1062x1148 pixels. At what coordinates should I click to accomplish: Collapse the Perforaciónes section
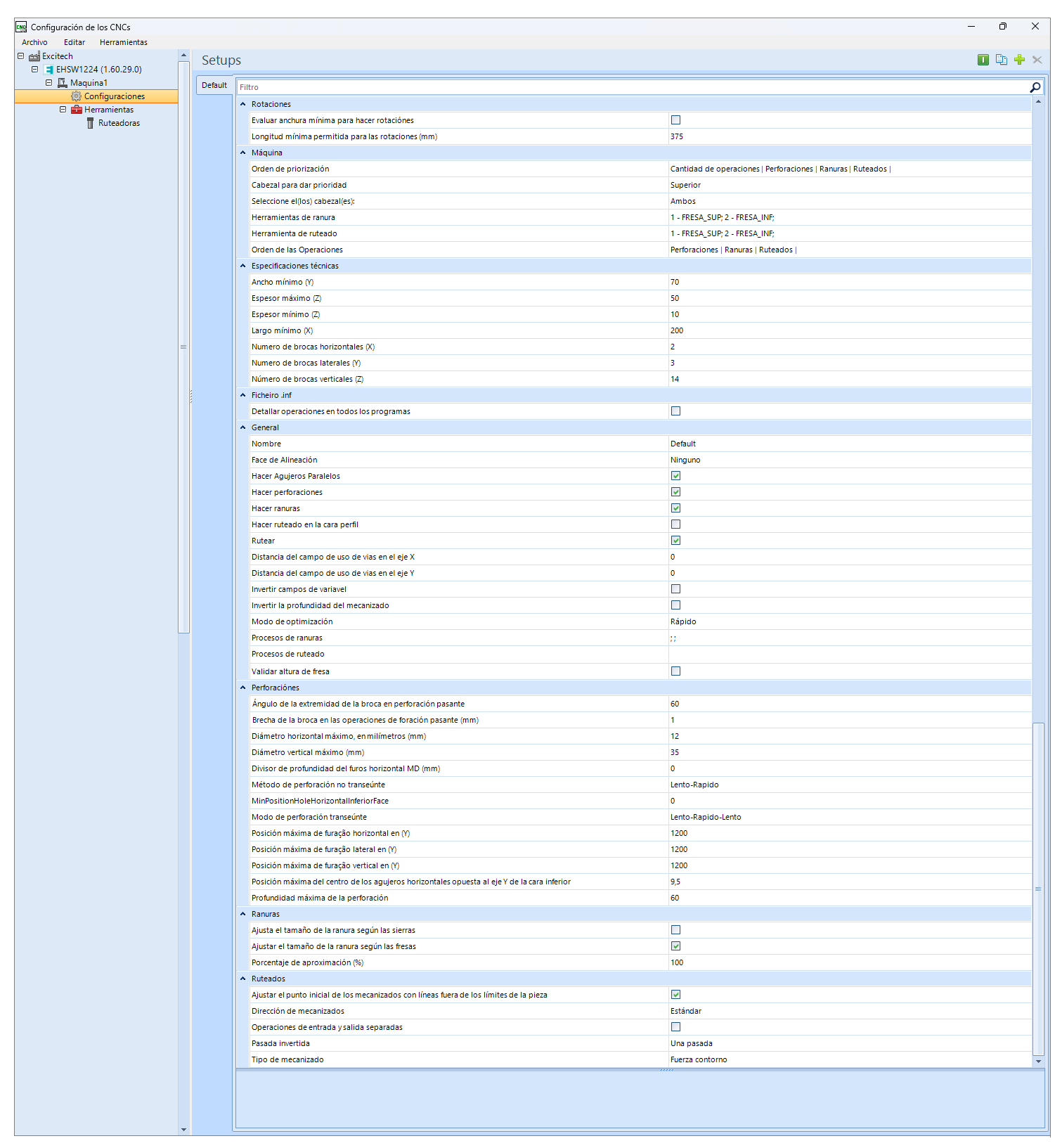(x=243, y=688)
